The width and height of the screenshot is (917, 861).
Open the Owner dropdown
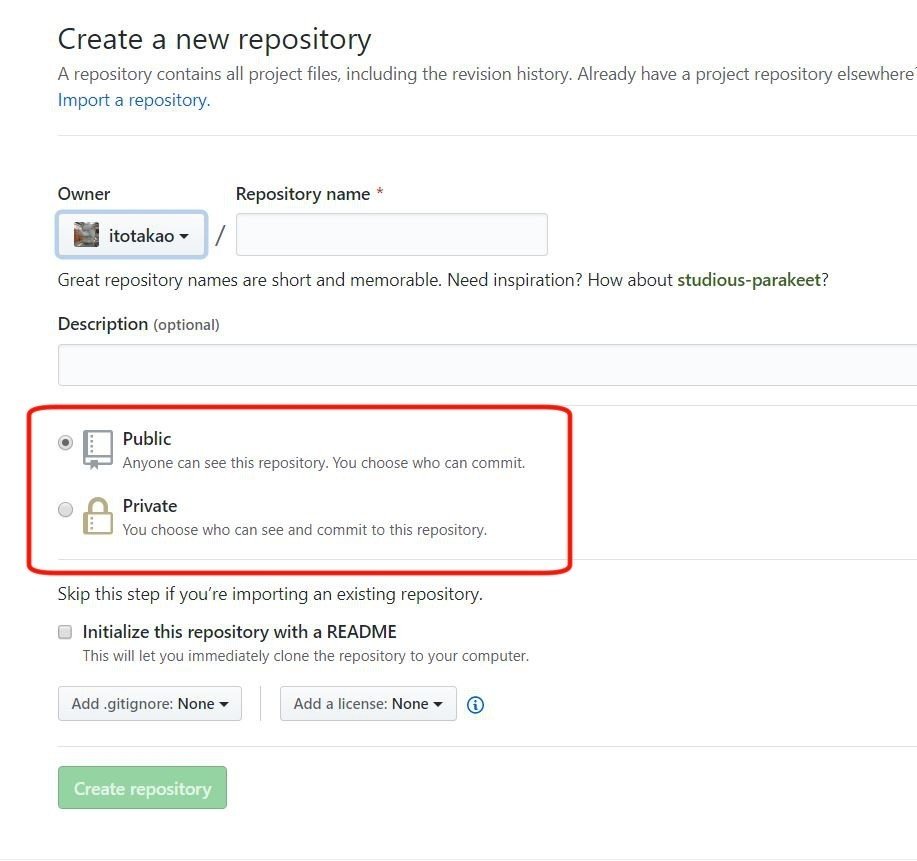[x=132, y=235]
